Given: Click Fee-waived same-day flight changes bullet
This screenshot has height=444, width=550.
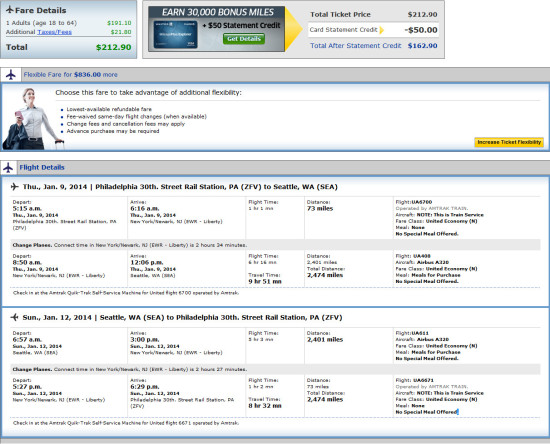Looking at the screenshot, I should click(136, 116).
